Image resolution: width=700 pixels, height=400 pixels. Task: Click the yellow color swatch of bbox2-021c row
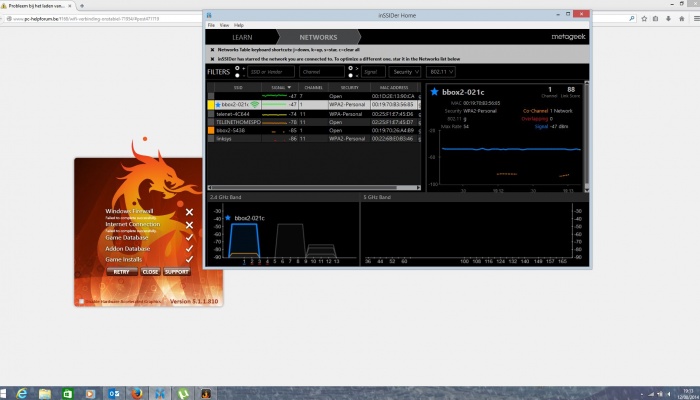(211, 104)
